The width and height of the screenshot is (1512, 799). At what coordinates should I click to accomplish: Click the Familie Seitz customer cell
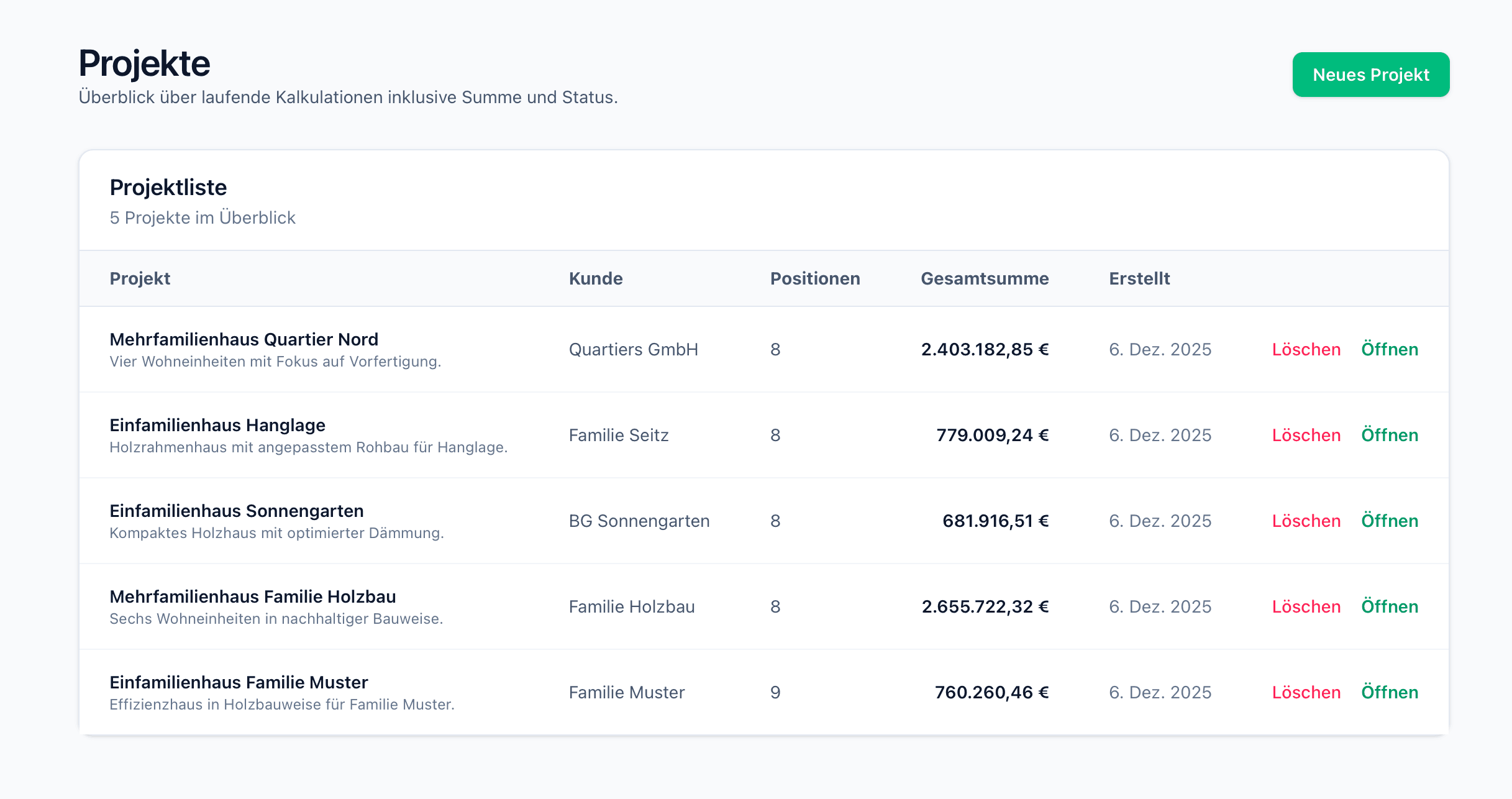[618, 435]
